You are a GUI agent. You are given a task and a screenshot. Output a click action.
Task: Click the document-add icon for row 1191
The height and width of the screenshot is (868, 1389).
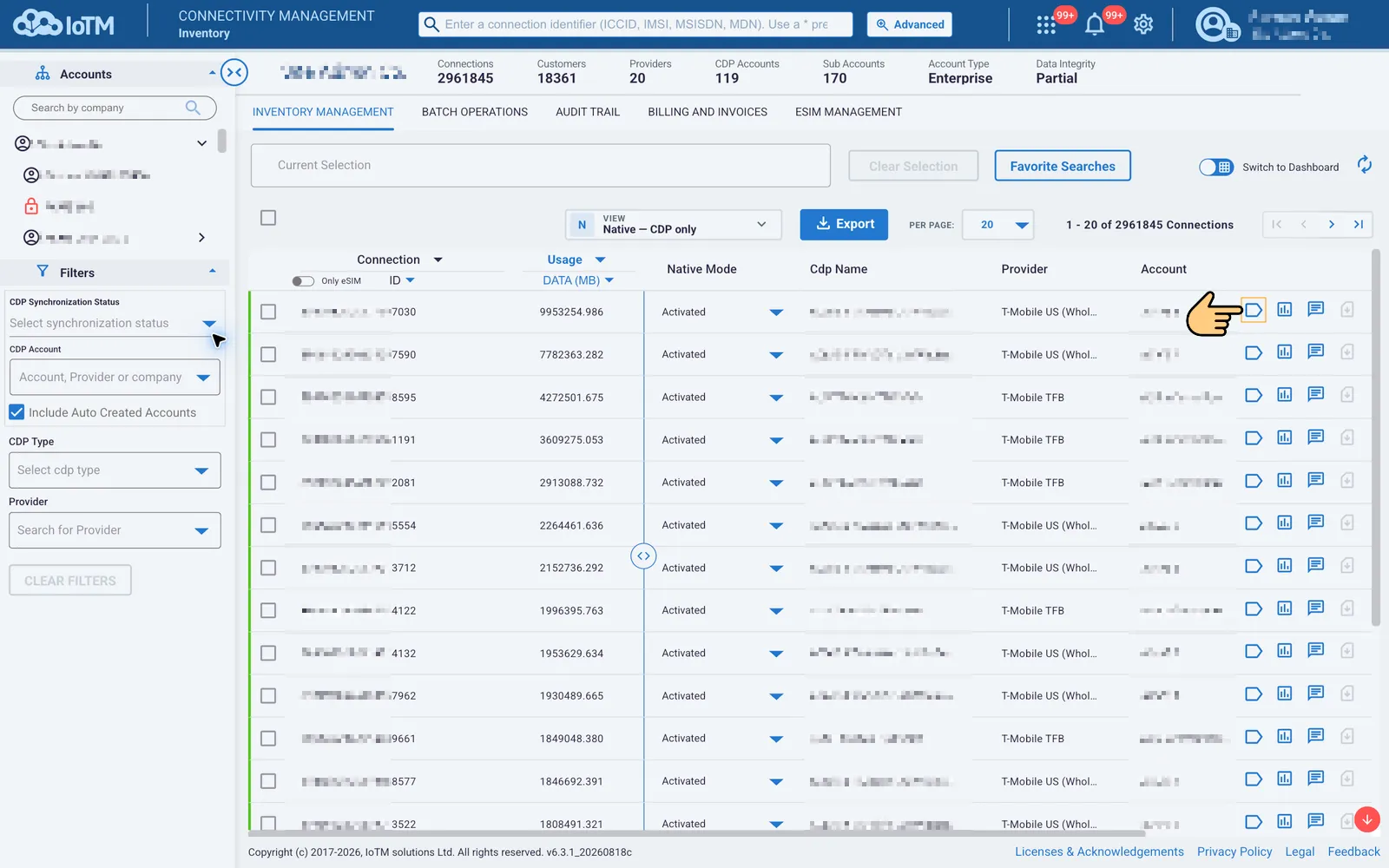tap(1347, 437)
